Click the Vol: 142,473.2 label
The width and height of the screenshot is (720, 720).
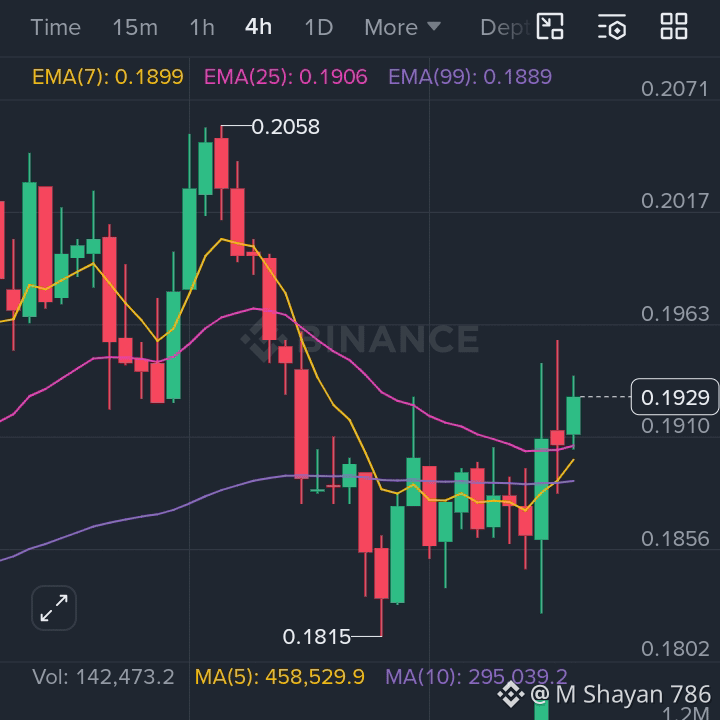(103, 677)
